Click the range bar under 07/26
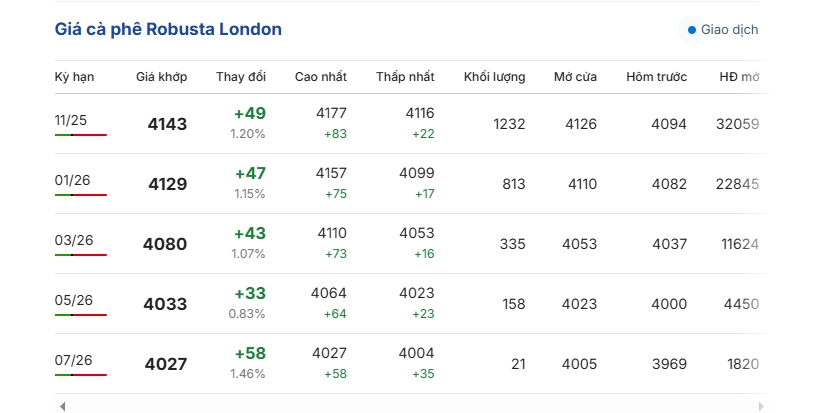Viewport: 815px width, 413px height. 81,375
